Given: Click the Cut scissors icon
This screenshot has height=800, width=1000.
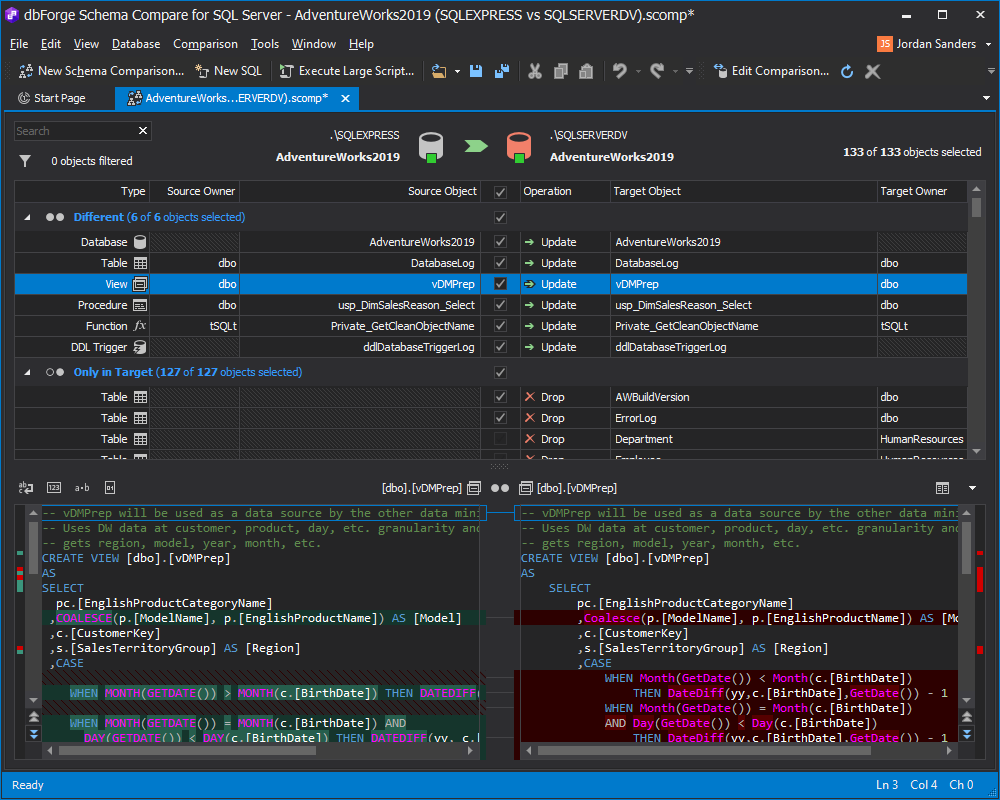Looking at the screenshot, I should 535,71.
